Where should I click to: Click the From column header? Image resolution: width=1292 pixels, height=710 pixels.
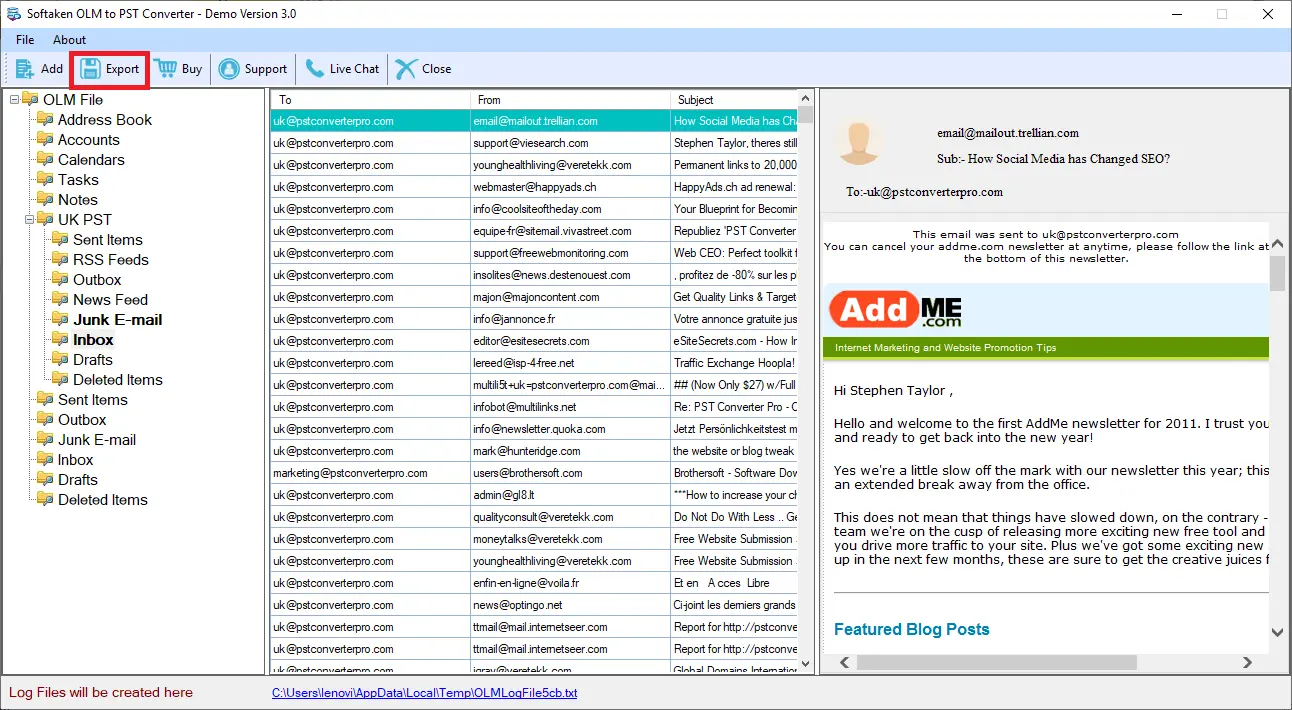coord(570,100)
